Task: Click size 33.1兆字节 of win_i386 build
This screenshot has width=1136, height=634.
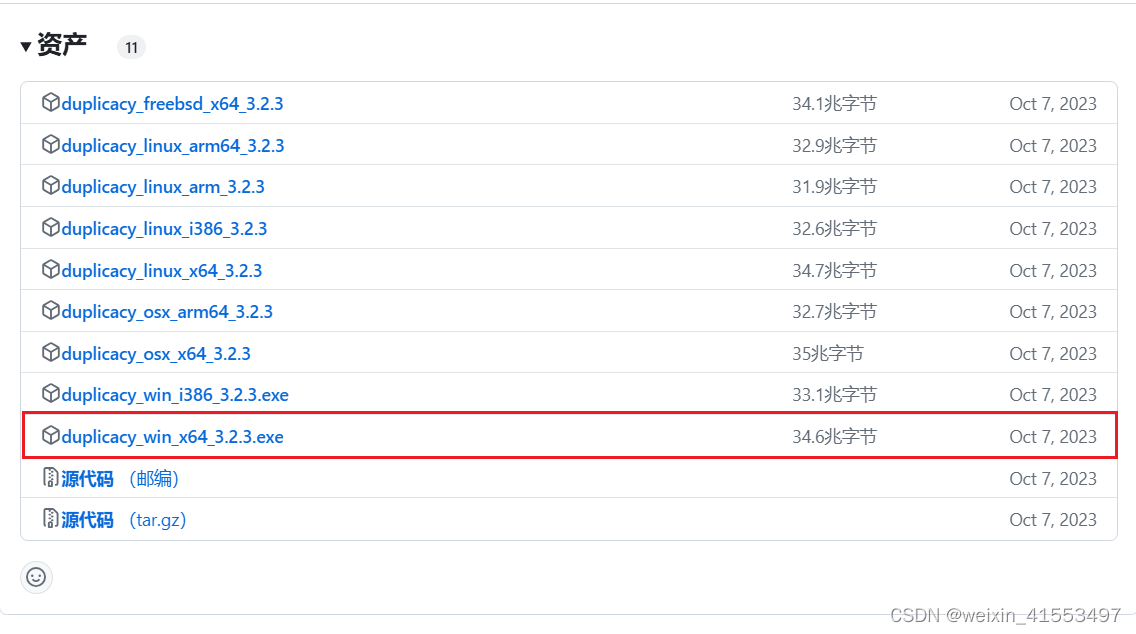Action: (x=835, y=395)
